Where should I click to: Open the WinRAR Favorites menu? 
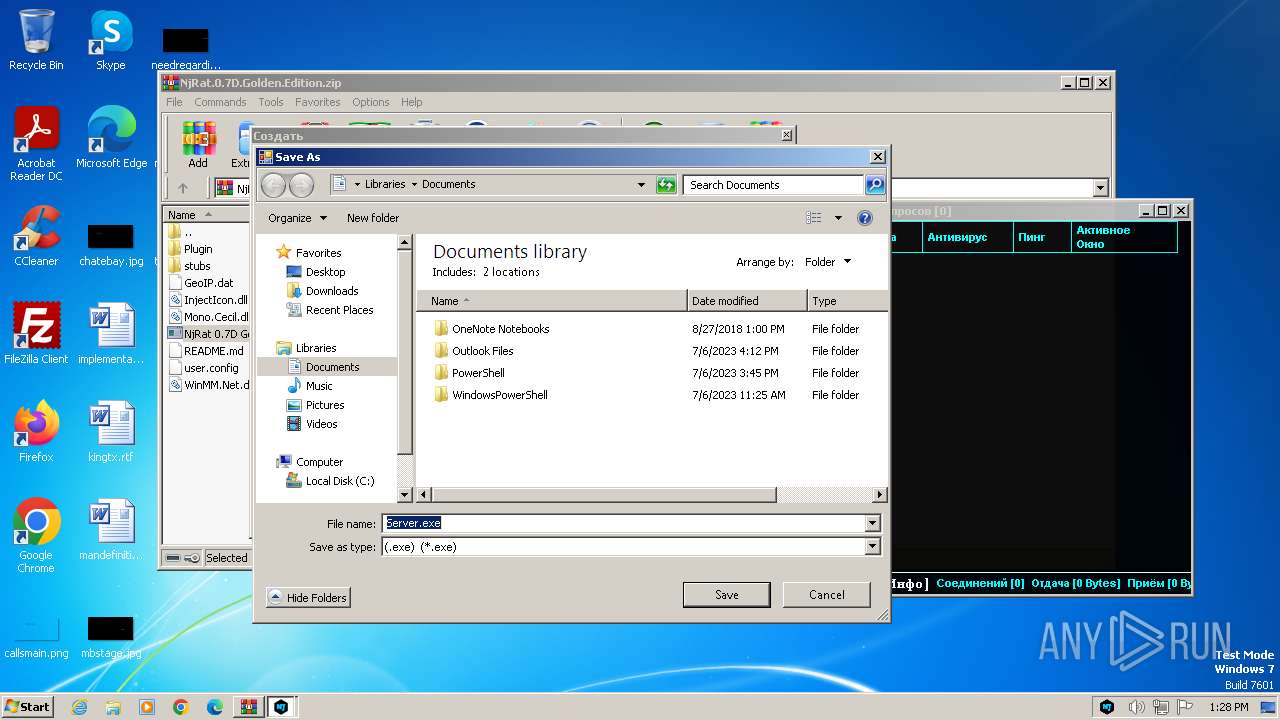click(318, 102)
